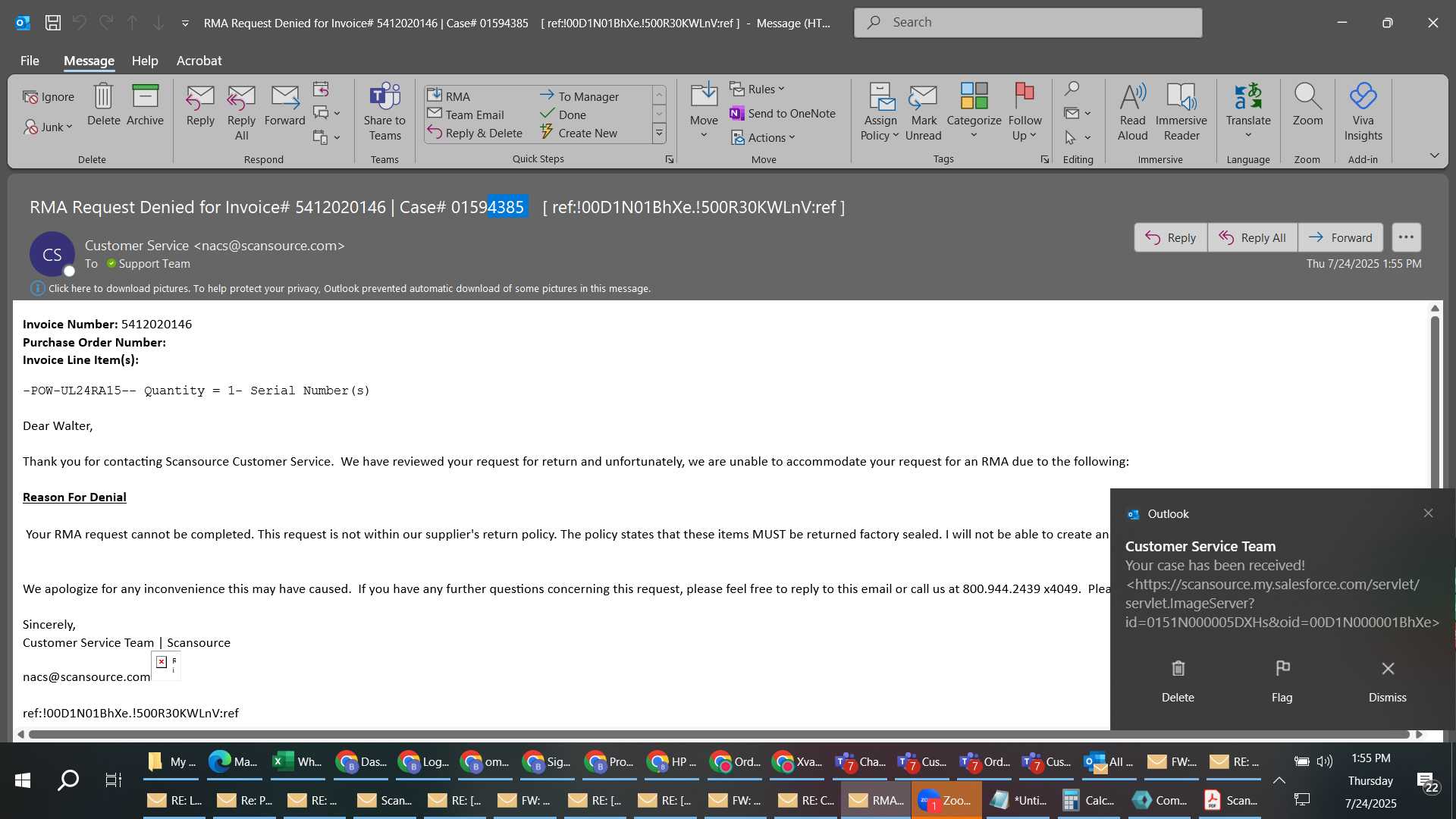Image resolution: width=1456 pixels, height=819 pixels.
Task: Run the Done quick step
Action: coord(563,115)
